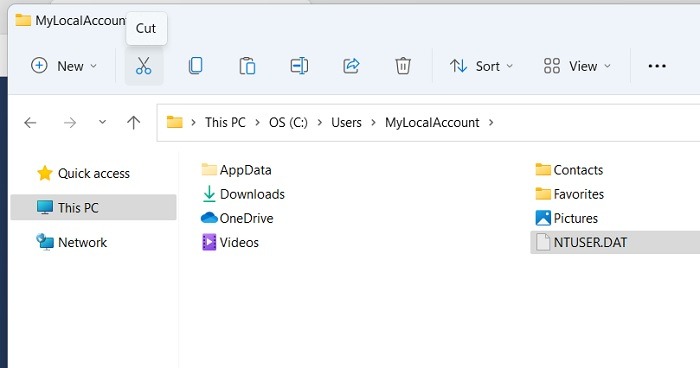
Task: Click the OneDrive cloud icon
Action: pos(209,218)
